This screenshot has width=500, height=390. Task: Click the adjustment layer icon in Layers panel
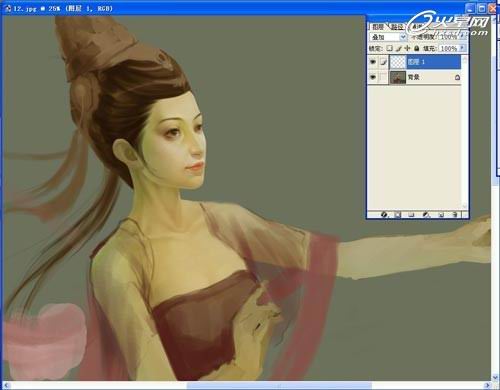(x=426, y=215)
